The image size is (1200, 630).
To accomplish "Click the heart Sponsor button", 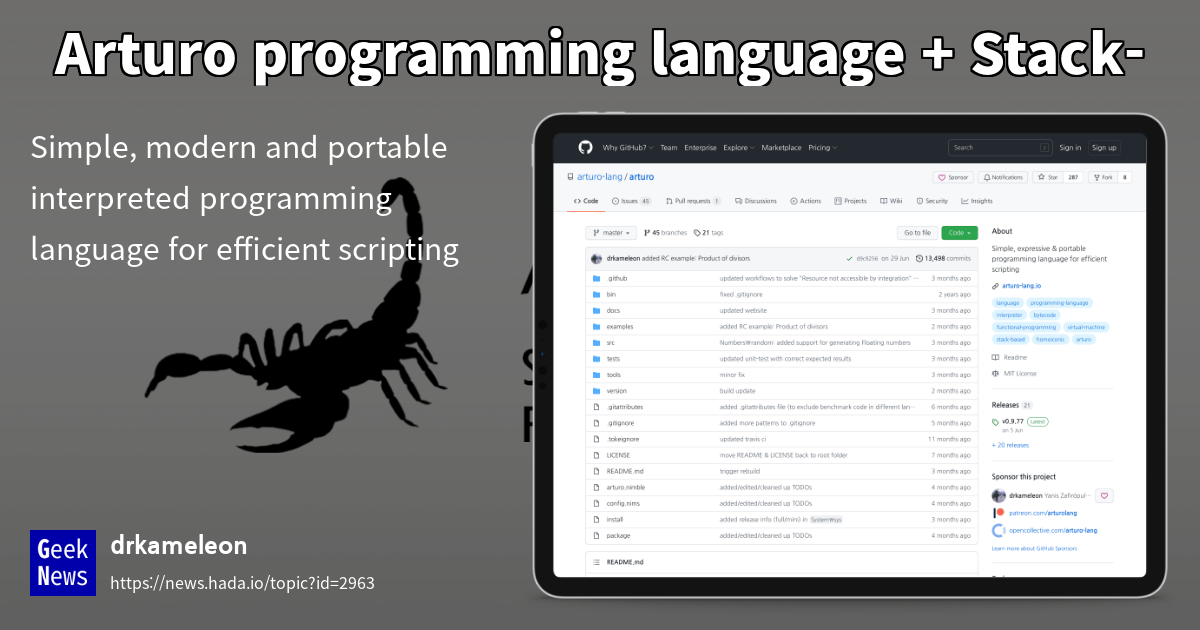I will (953, 177).
